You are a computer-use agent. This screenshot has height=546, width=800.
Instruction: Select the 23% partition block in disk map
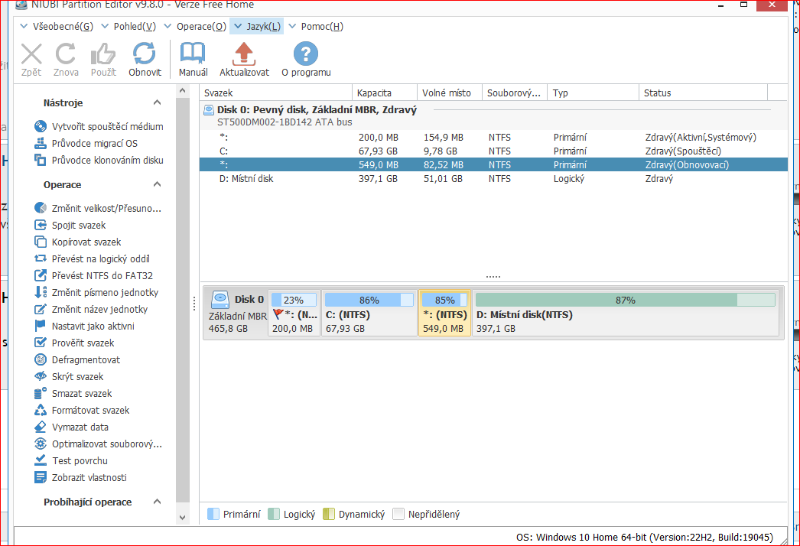coord(294,313)
